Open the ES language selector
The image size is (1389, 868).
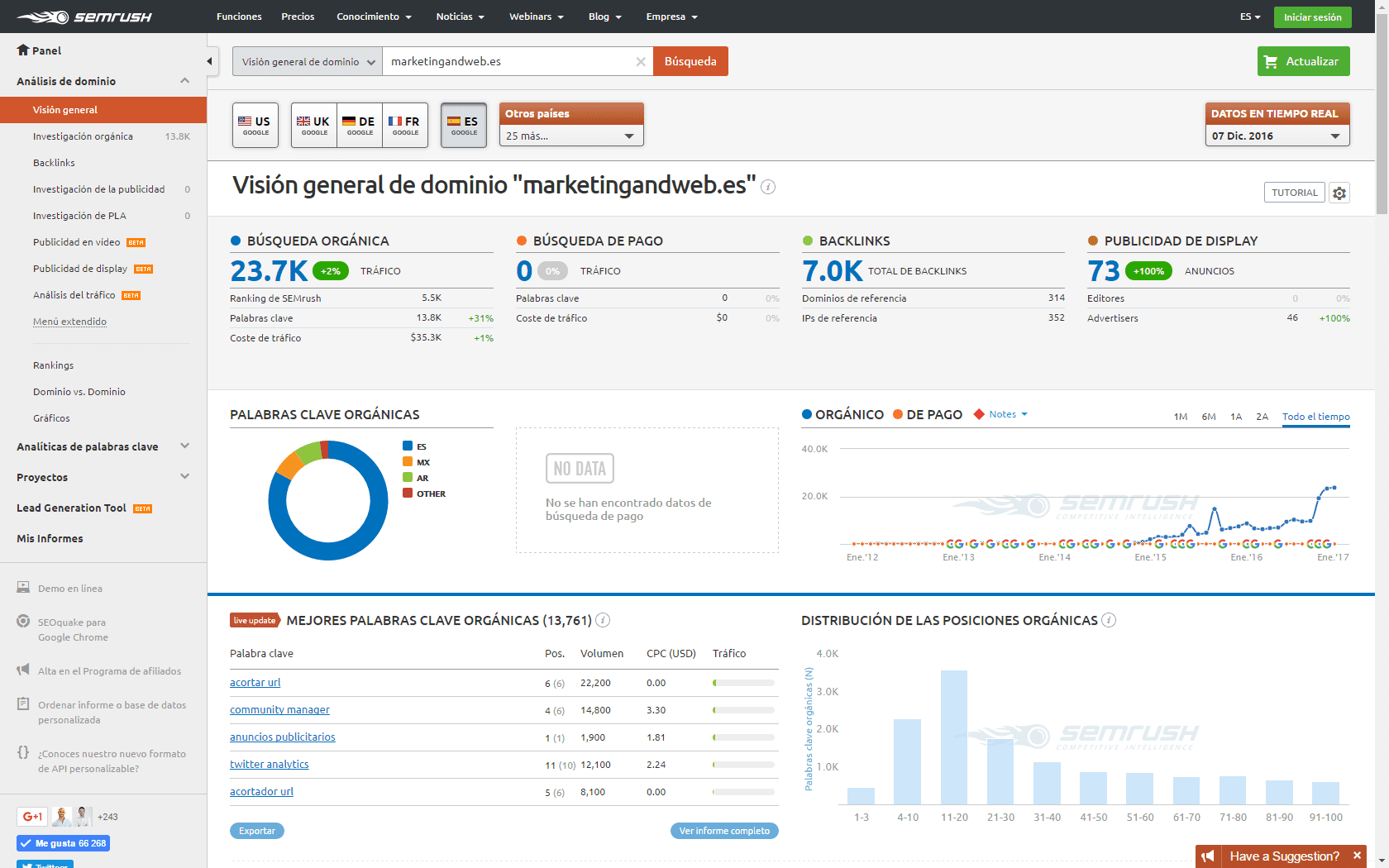point(1250,17)
